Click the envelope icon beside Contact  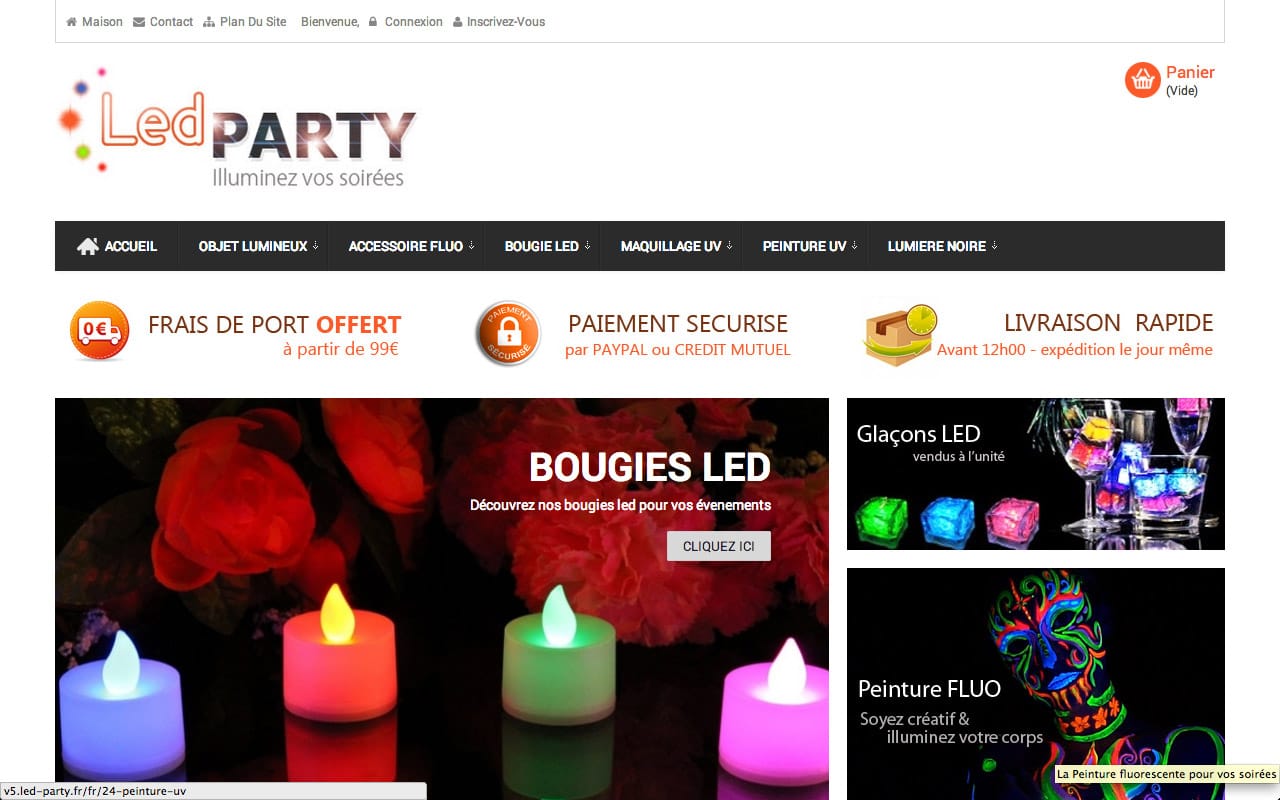click(x=139, y=22)
